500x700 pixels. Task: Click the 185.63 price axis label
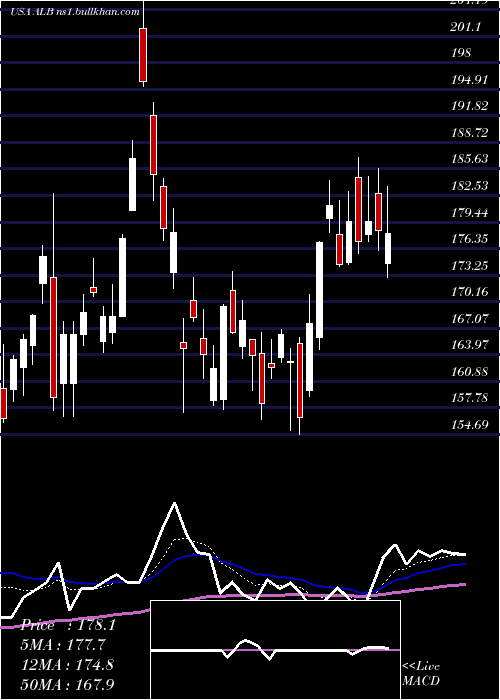(471, 159)
